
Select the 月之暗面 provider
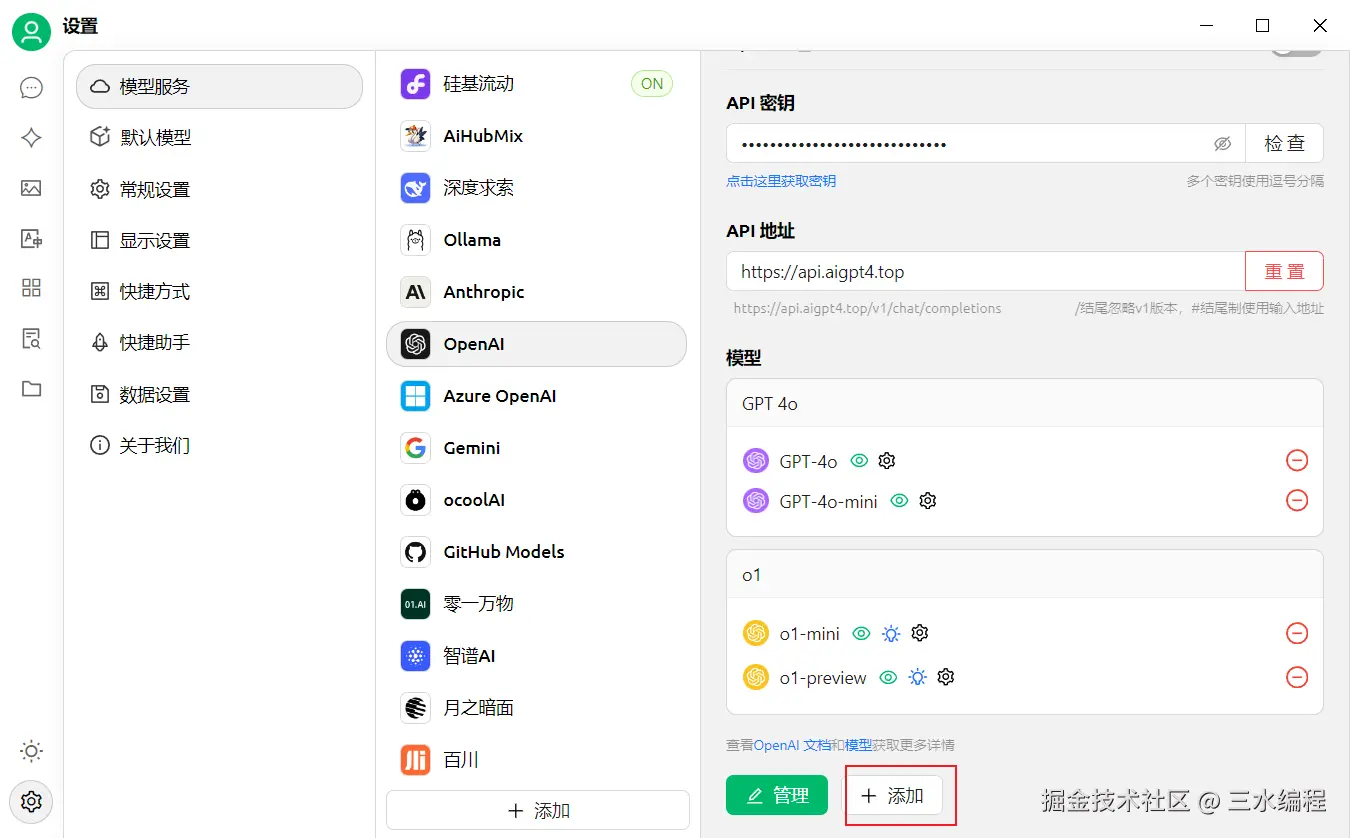click(x=537, y=708)
